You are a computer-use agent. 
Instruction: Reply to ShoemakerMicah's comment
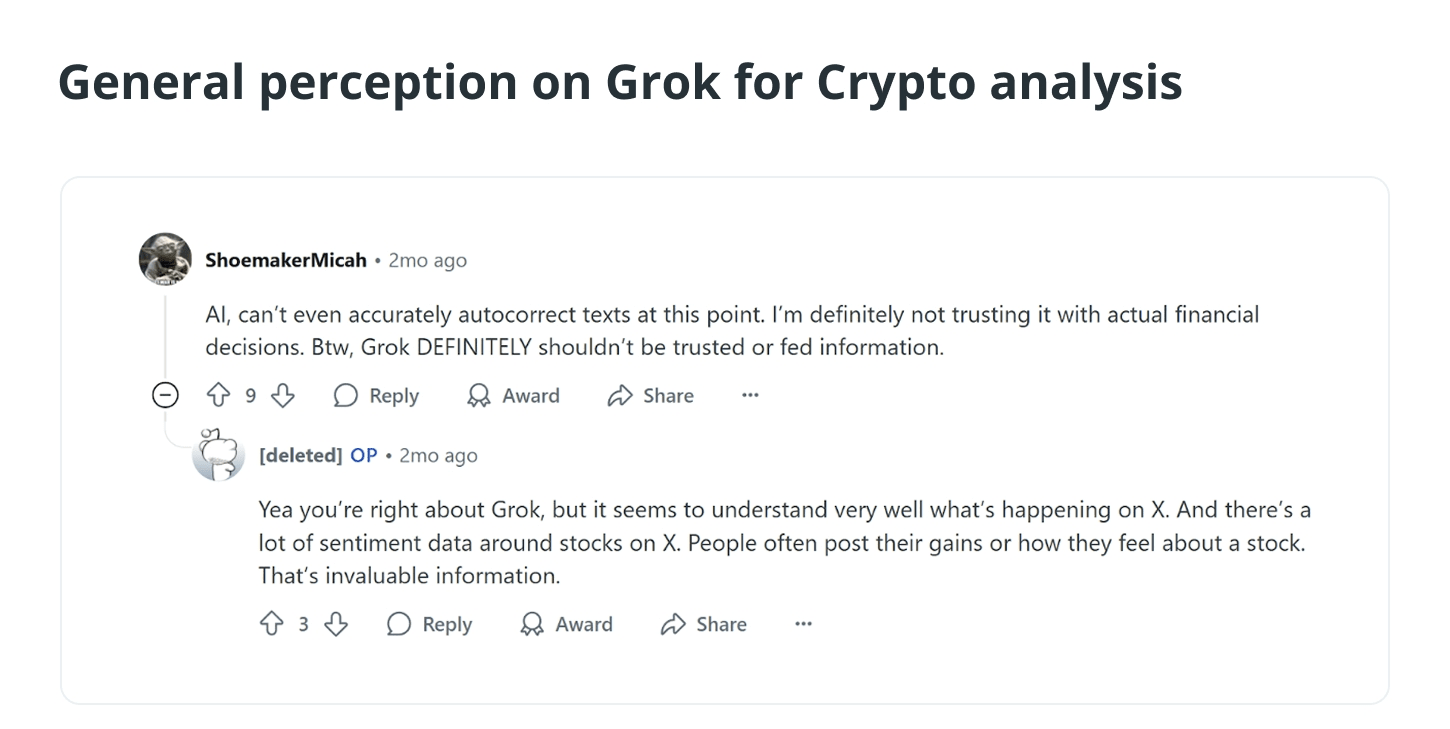(x=376, y=396)
